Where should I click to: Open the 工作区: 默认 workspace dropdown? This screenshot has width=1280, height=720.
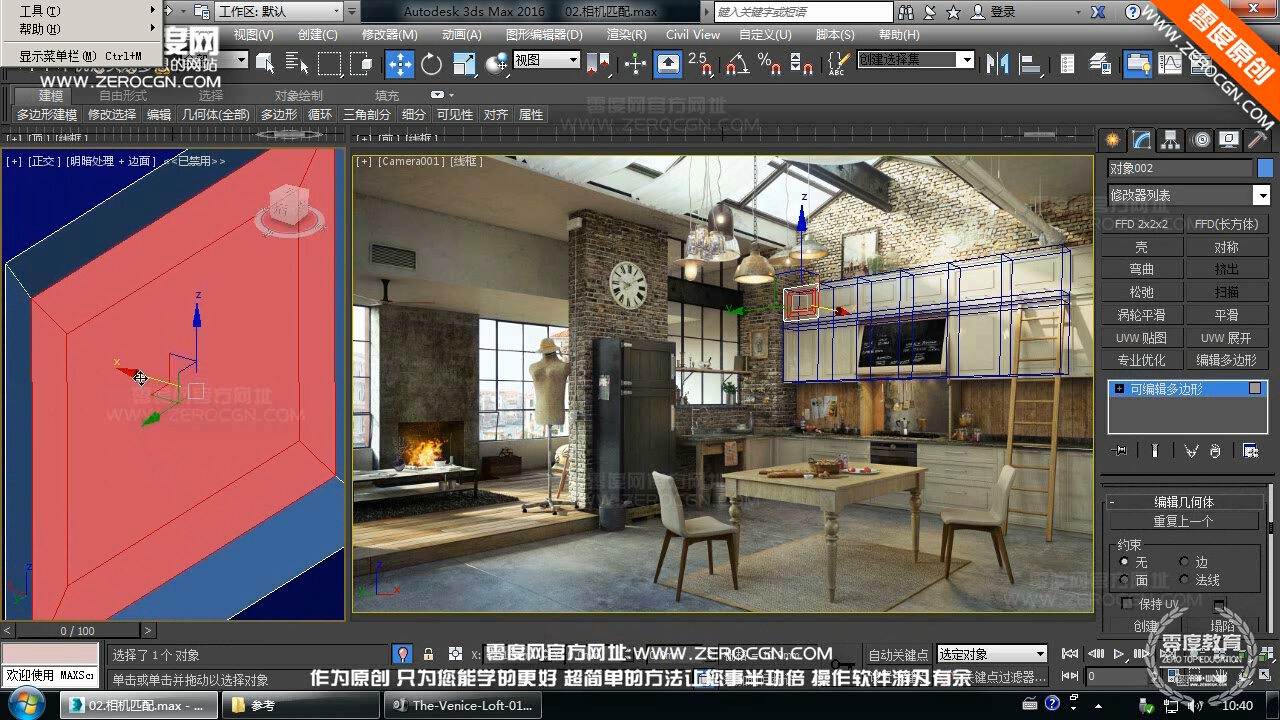point(279,12)
